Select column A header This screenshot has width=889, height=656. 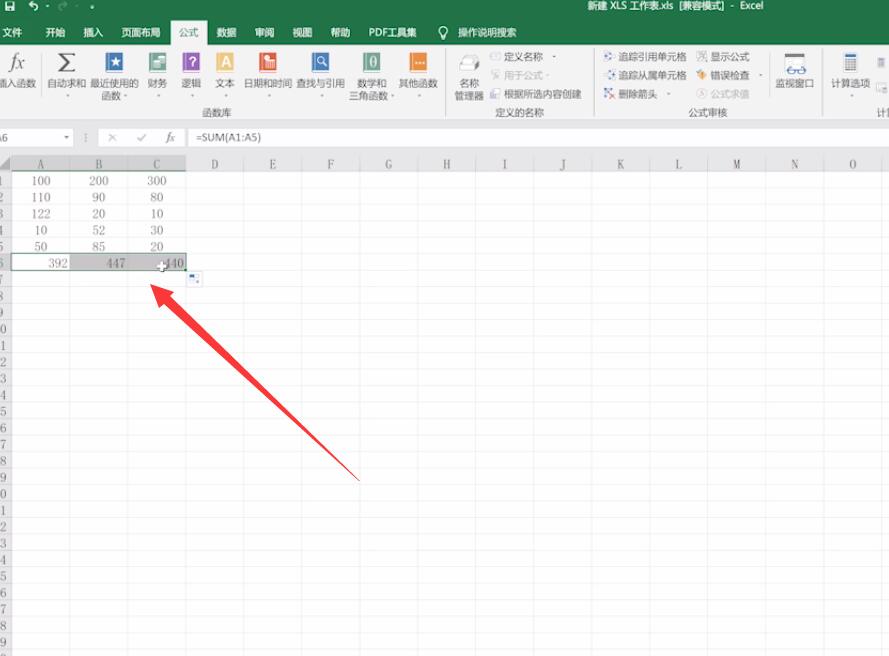click(x=40, y=164)
